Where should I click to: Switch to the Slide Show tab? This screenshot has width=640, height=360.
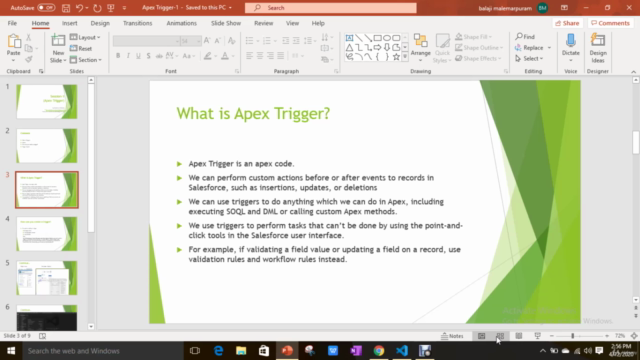pyautogui.click(x=226, y=23)
